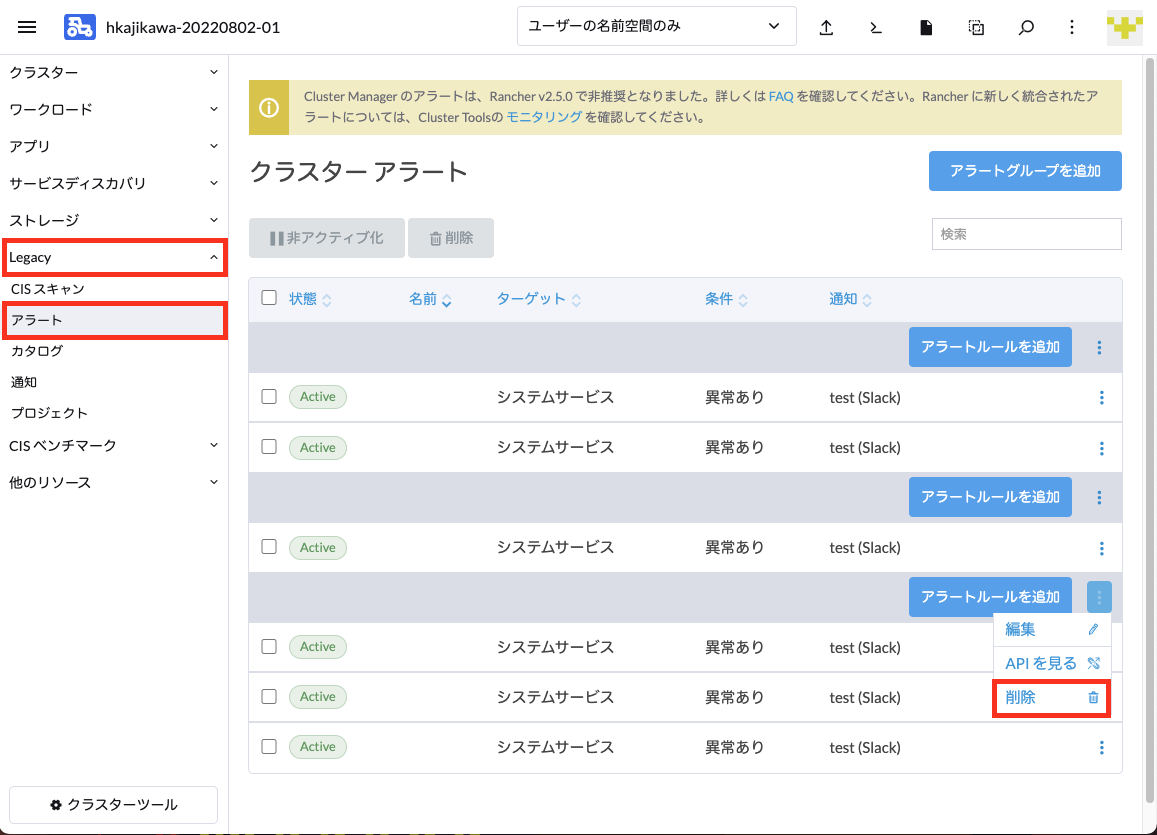Image resolution: width=1157 pixels, height=835 pixels.
Task: Open the user avatar menu
Action: tap(1124, 27)
